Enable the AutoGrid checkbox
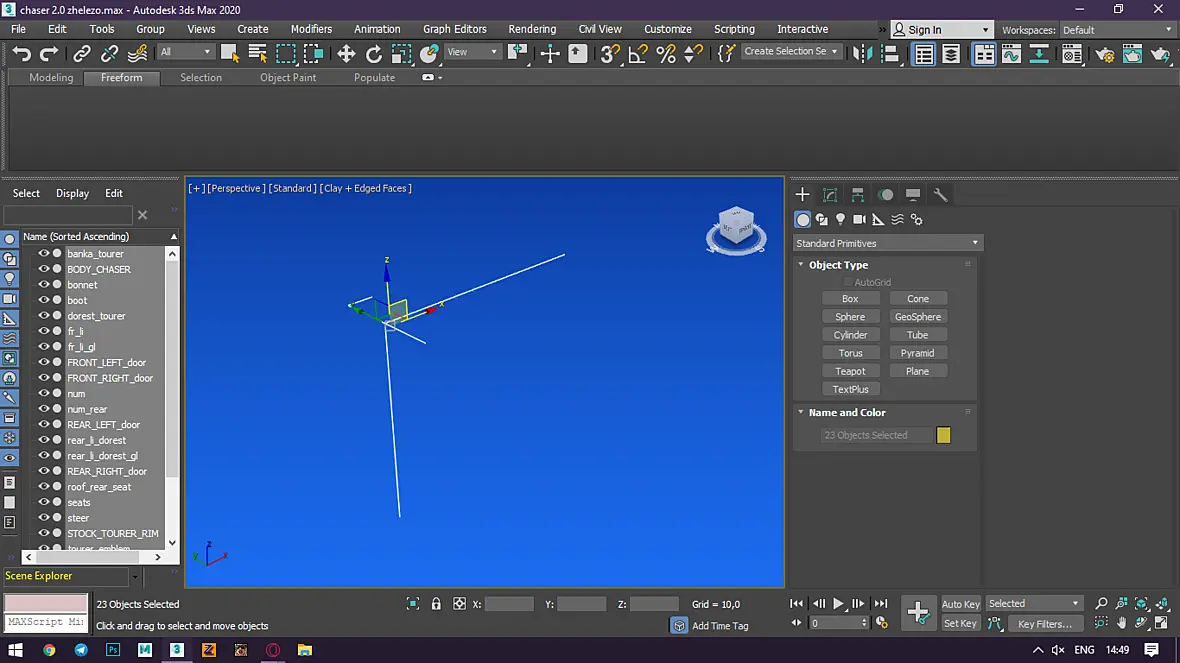Screen dimensions: 1180x663 tap(848, 282)
